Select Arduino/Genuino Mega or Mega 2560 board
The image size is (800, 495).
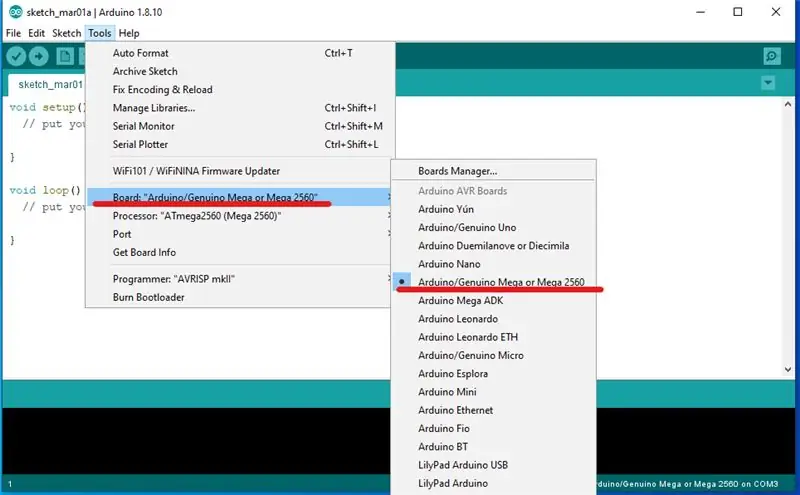[x=493, y=282]
